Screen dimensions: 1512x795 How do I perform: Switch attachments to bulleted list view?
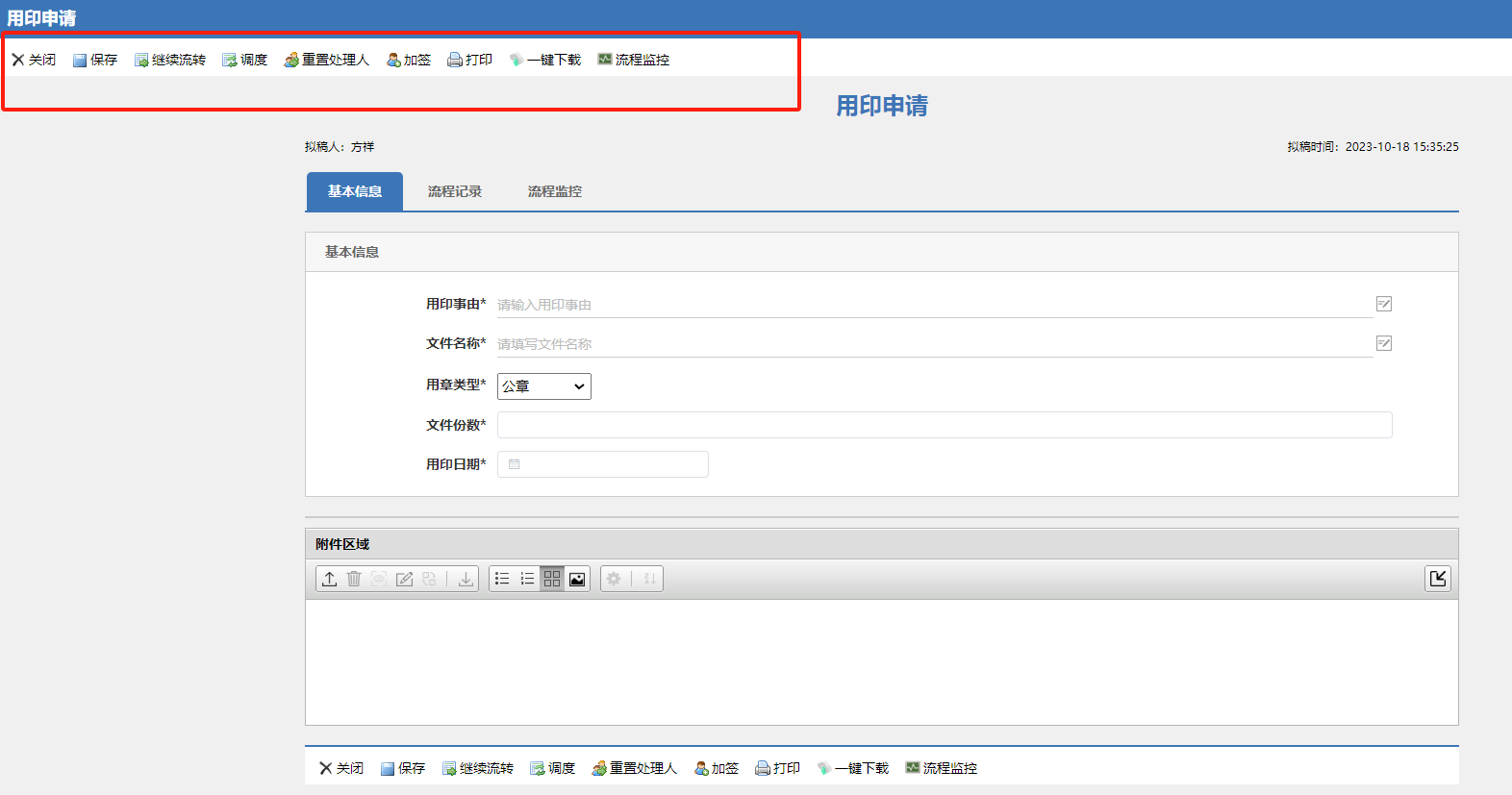[502, 579]
